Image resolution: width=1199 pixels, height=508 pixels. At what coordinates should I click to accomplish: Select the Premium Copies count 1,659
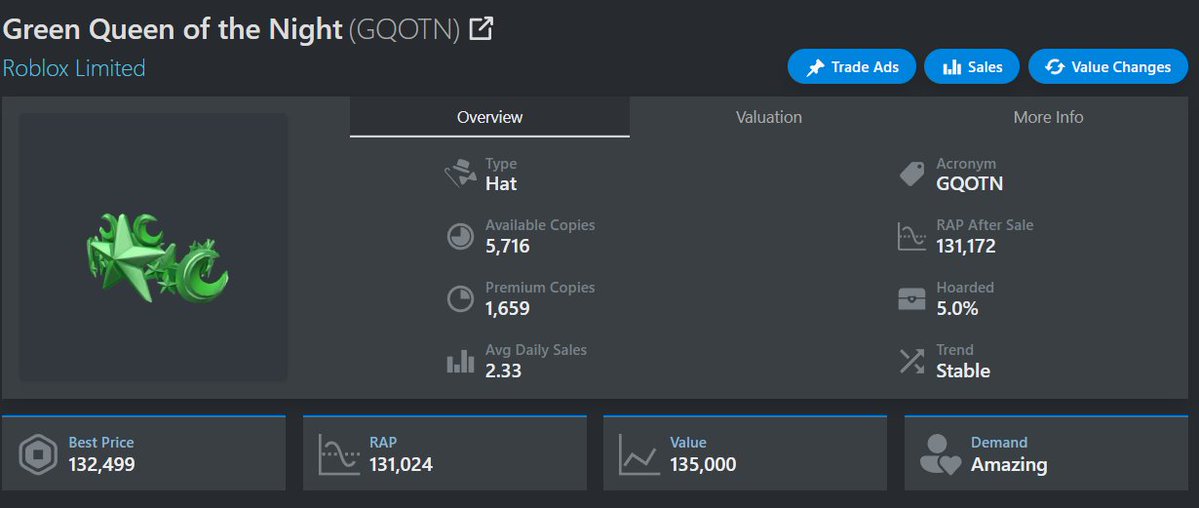coord(507,308)
